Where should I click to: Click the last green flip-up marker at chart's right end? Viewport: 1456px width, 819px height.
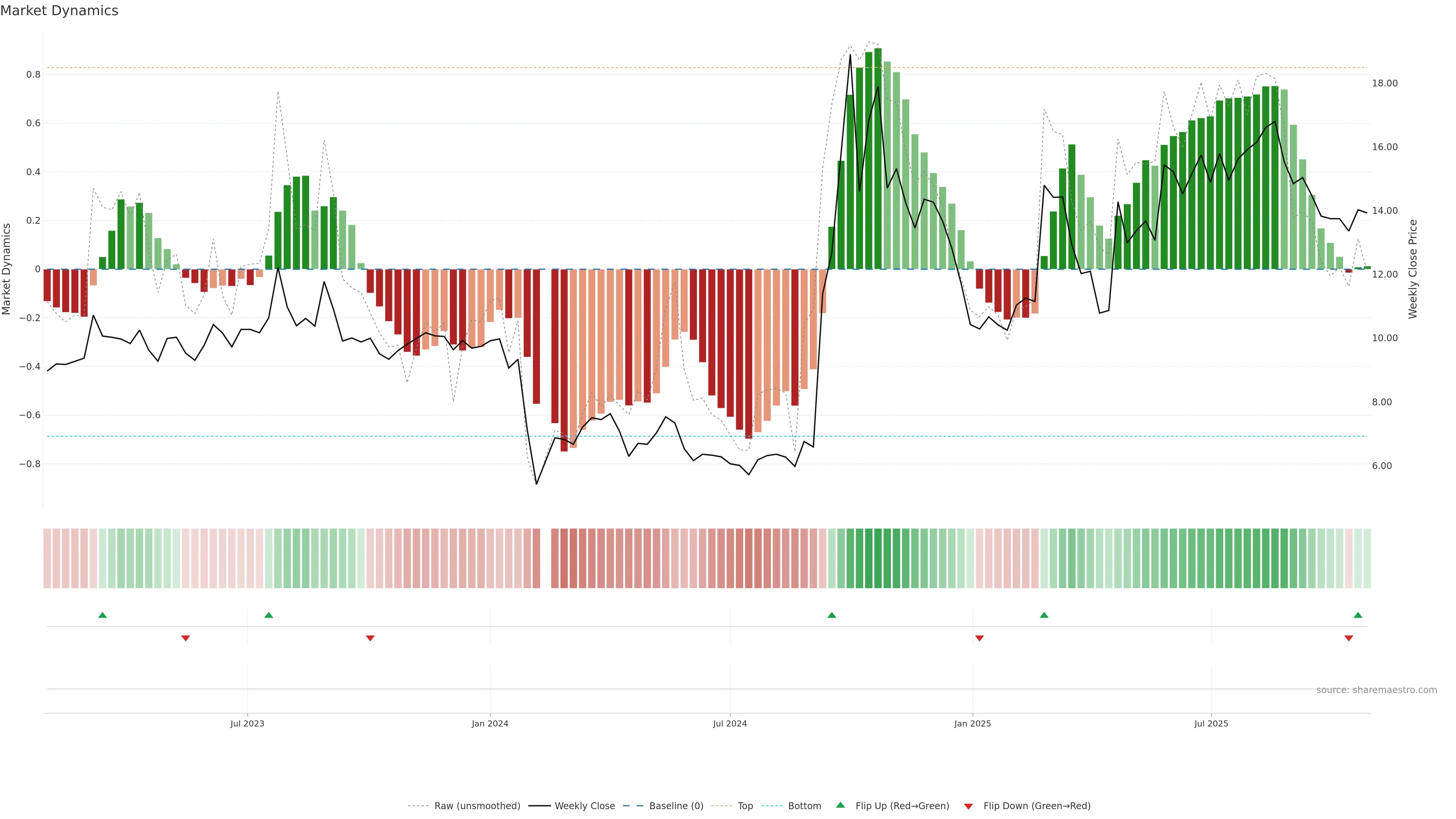[1358, 615]
